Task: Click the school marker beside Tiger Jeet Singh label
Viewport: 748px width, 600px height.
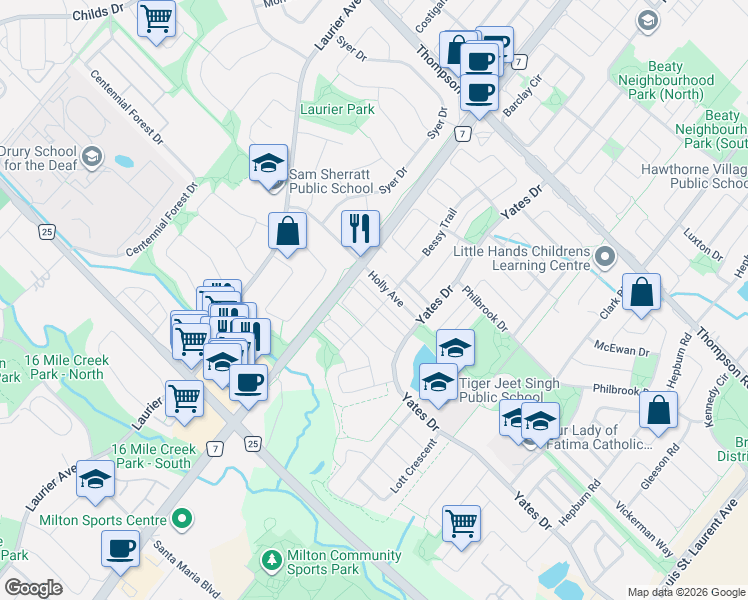Action: [438, 383]
